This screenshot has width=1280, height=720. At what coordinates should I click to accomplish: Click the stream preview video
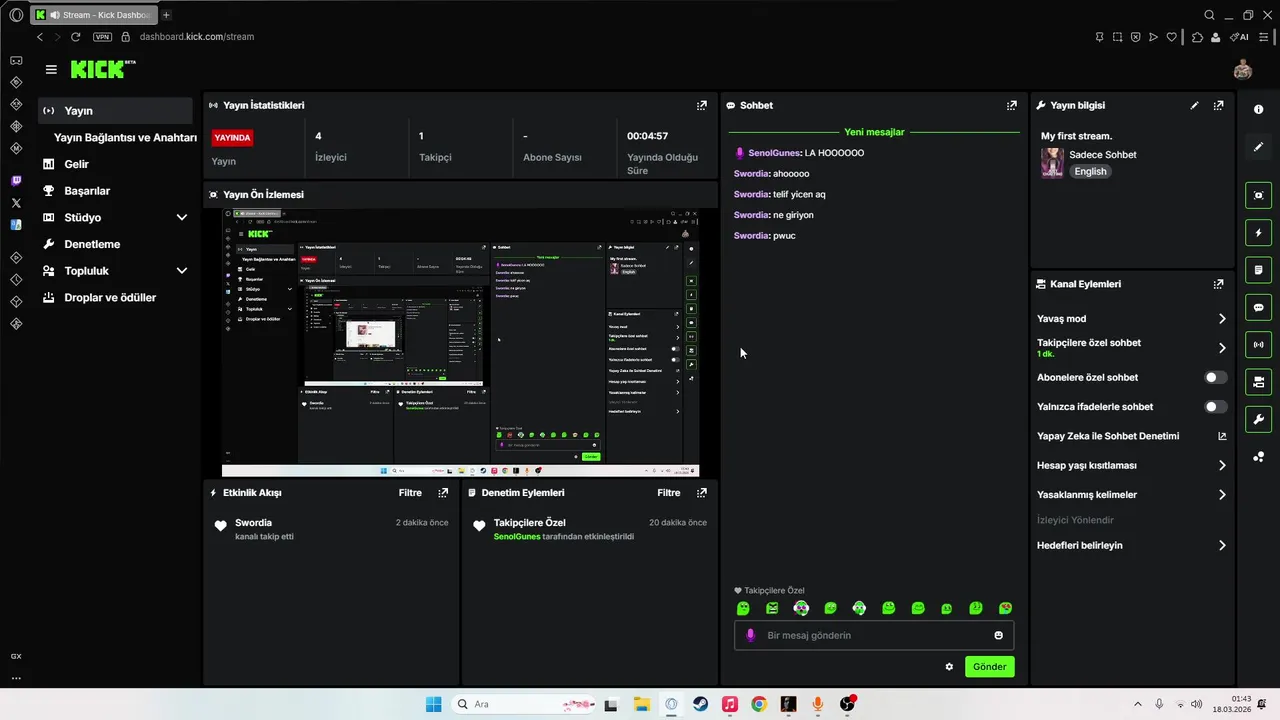pyautogui.click(x=460, y=342)
